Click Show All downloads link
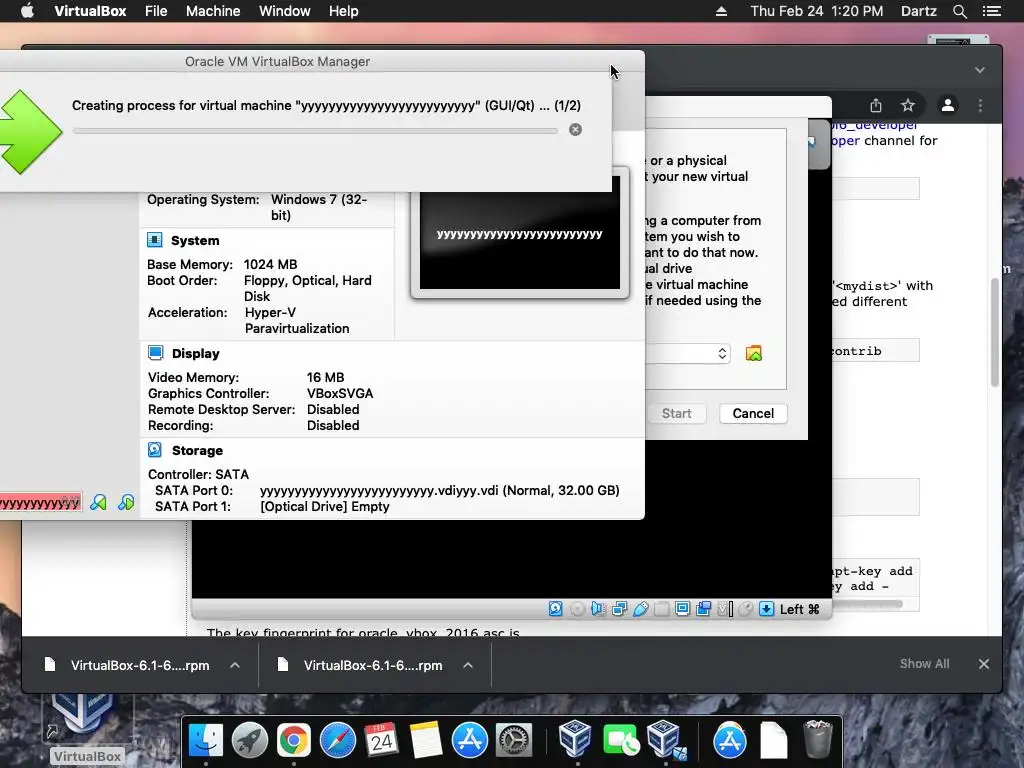Screen dimensions: 1024x768 pyautogui.click(x=925, y=664)
